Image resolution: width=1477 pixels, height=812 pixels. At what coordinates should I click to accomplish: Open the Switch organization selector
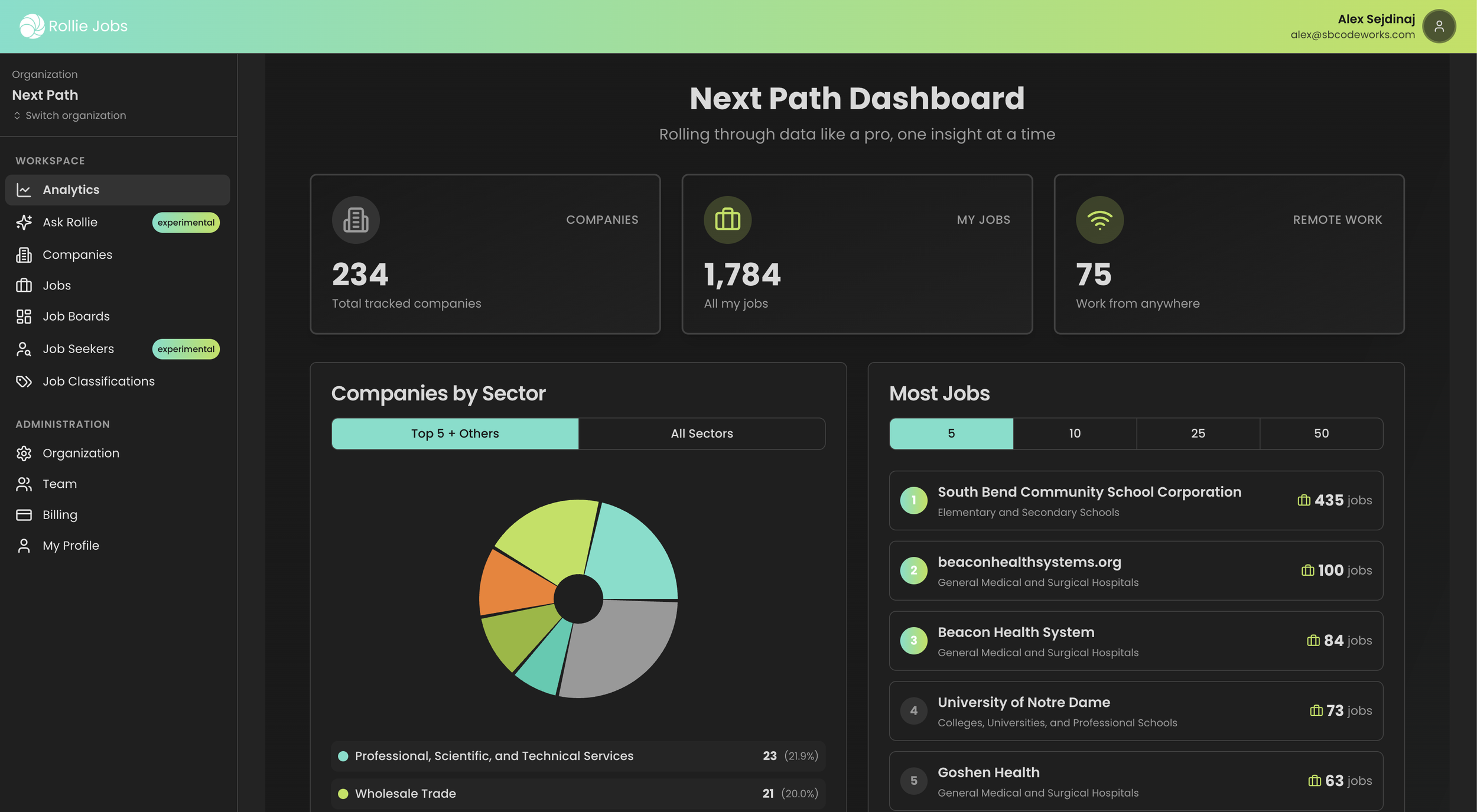pos(69,115)
